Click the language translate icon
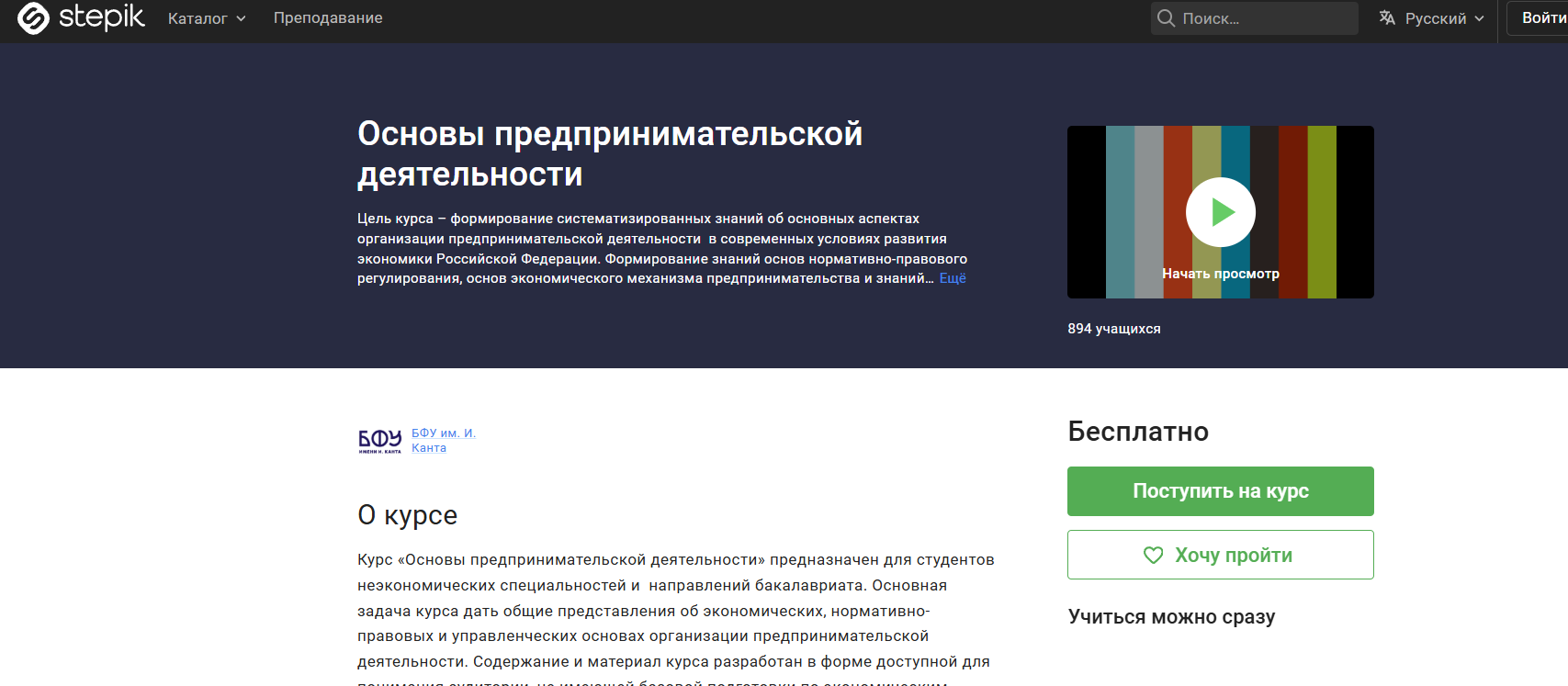This screenshot has height=686, width=1568. (1387, 18)
